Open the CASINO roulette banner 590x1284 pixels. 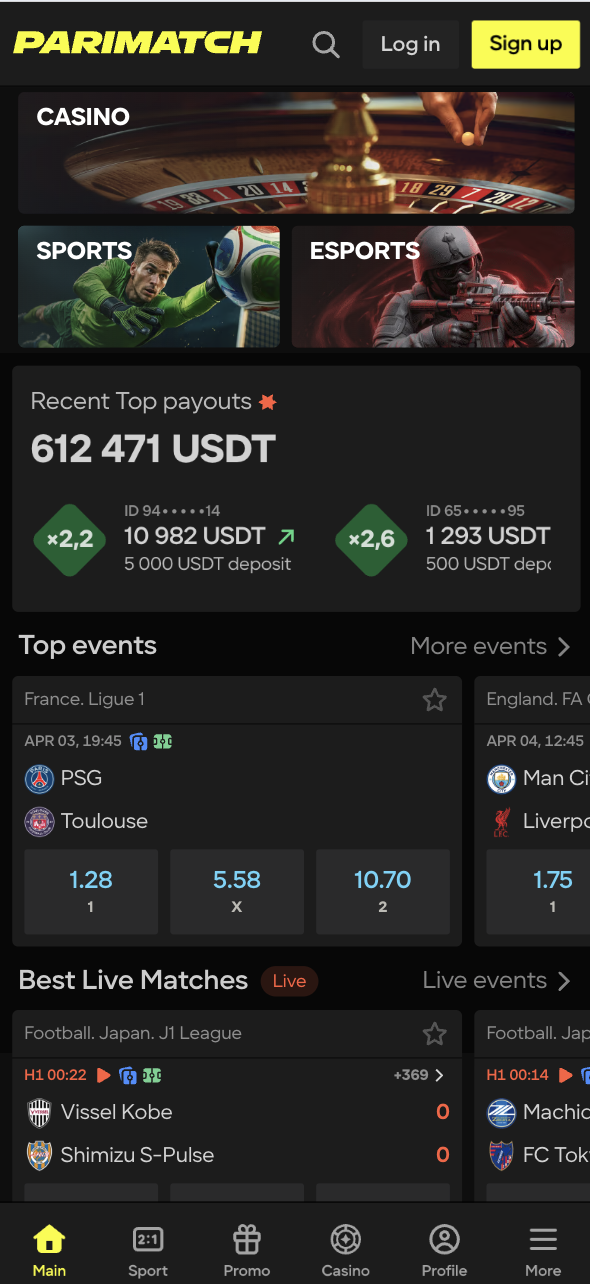296,153
